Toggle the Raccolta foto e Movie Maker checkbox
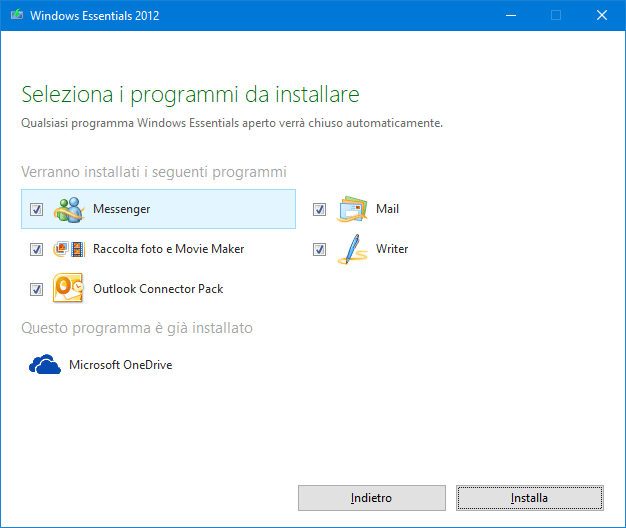The image size is (626, 528). 37,250
